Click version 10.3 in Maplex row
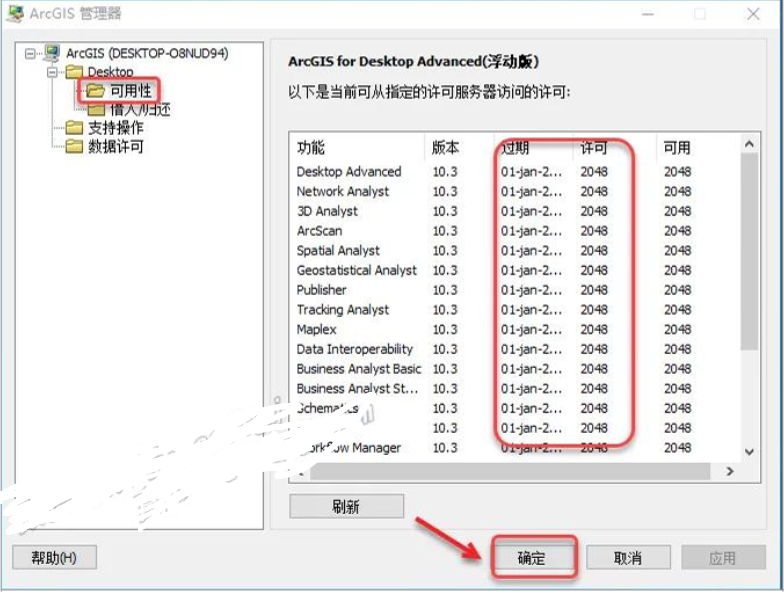 [445, 330]
